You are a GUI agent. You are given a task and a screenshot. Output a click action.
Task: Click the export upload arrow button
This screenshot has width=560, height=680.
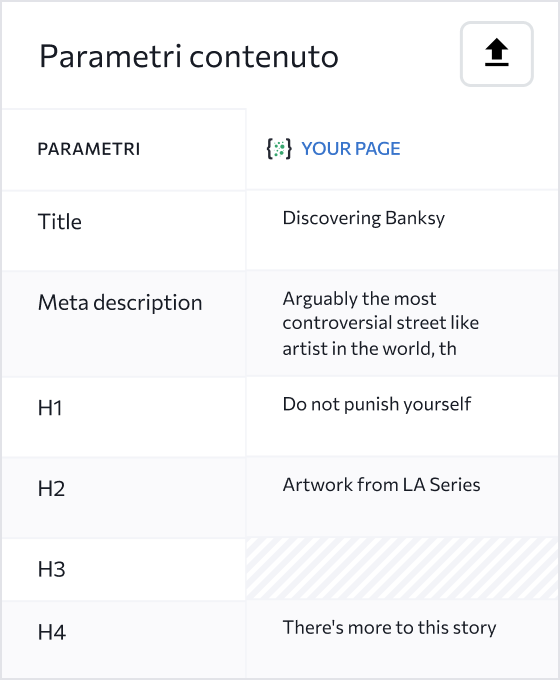pos(497,54)
